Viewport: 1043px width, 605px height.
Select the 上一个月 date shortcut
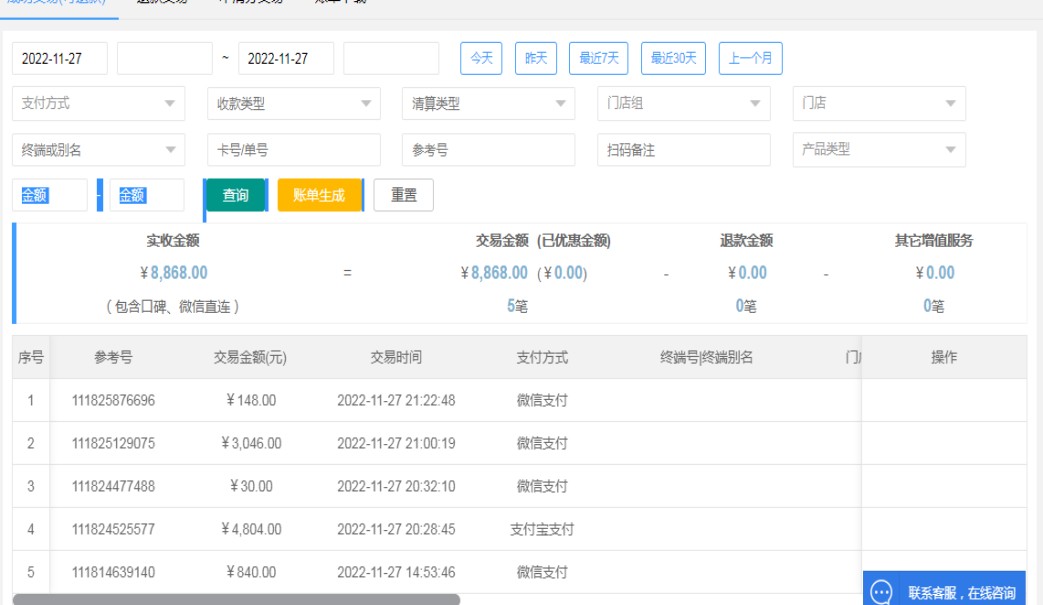coord(750,58)
